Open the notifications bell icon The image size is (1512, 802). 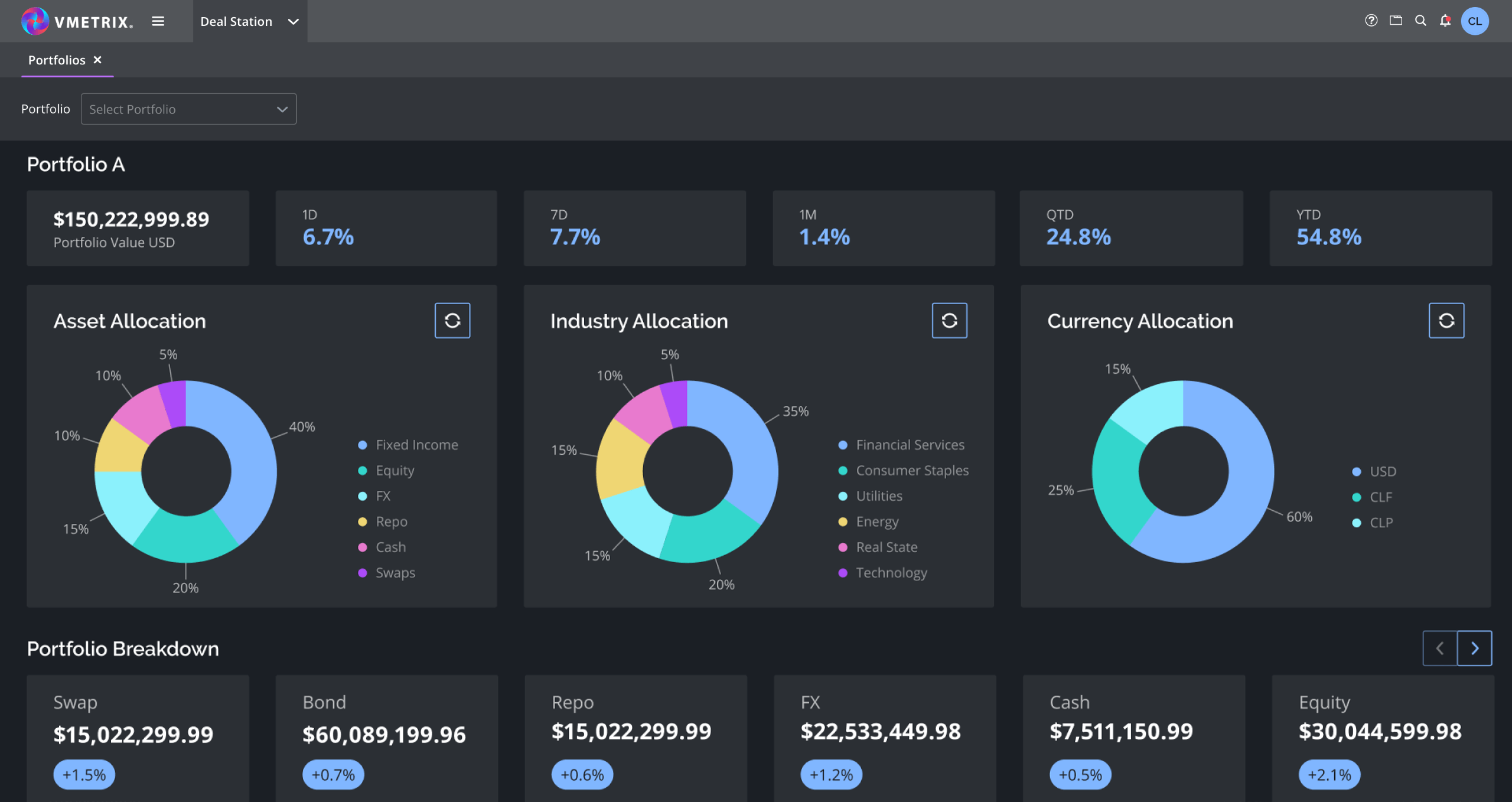1445,21
